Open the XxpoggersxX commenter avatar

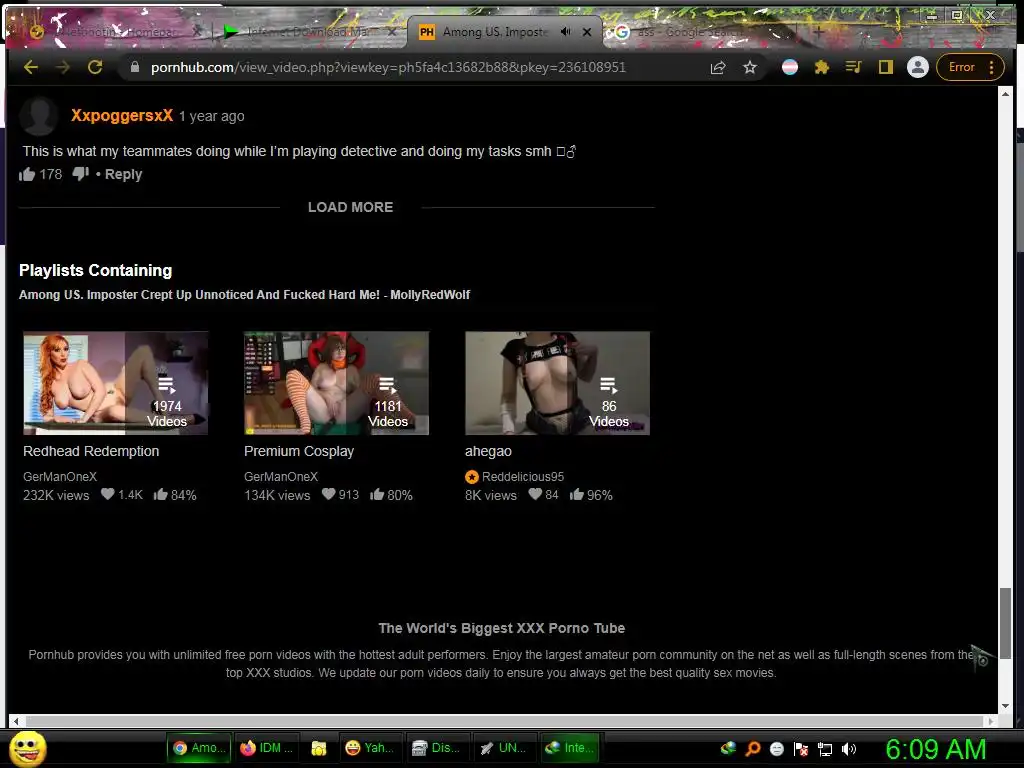[x=39, y=116]
